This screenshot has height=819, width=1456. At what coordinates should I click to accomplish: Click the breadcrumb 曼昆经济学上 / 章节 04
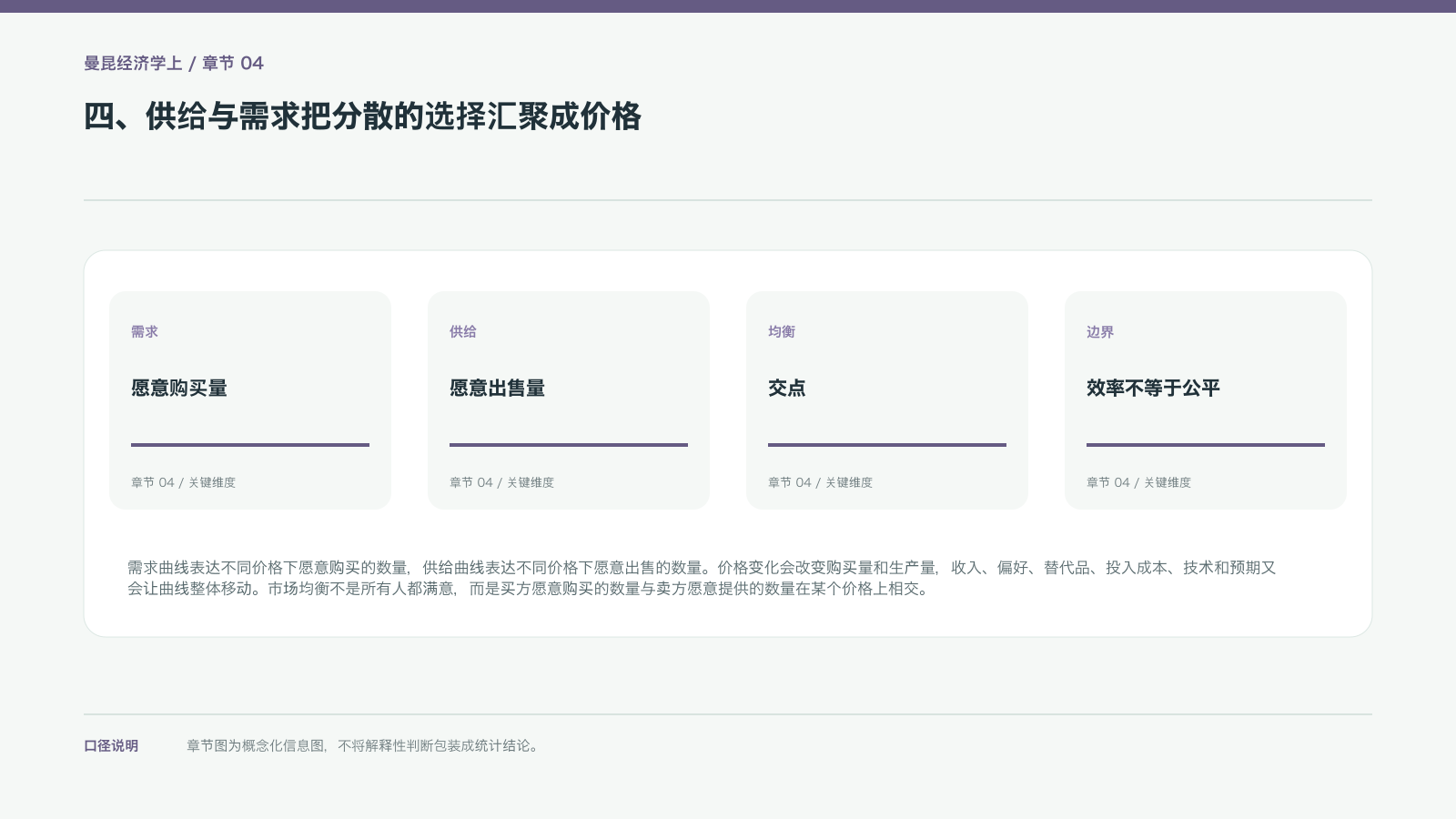pyautogui.click(x=174, y=63)
